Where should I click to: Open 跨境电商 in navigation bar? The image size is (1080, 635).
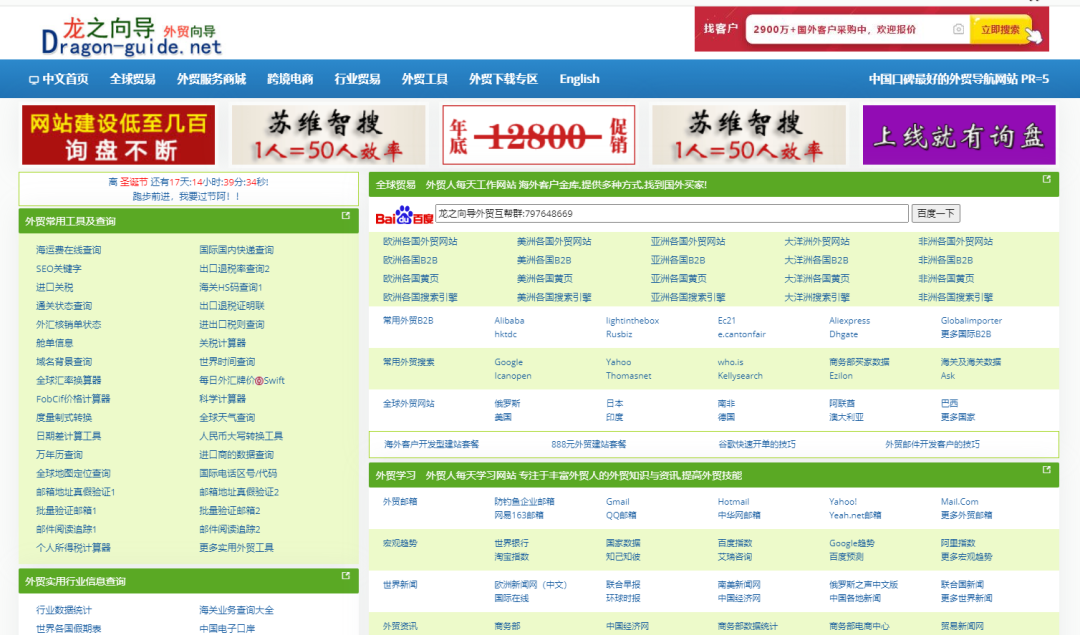(x=290, y=79)
